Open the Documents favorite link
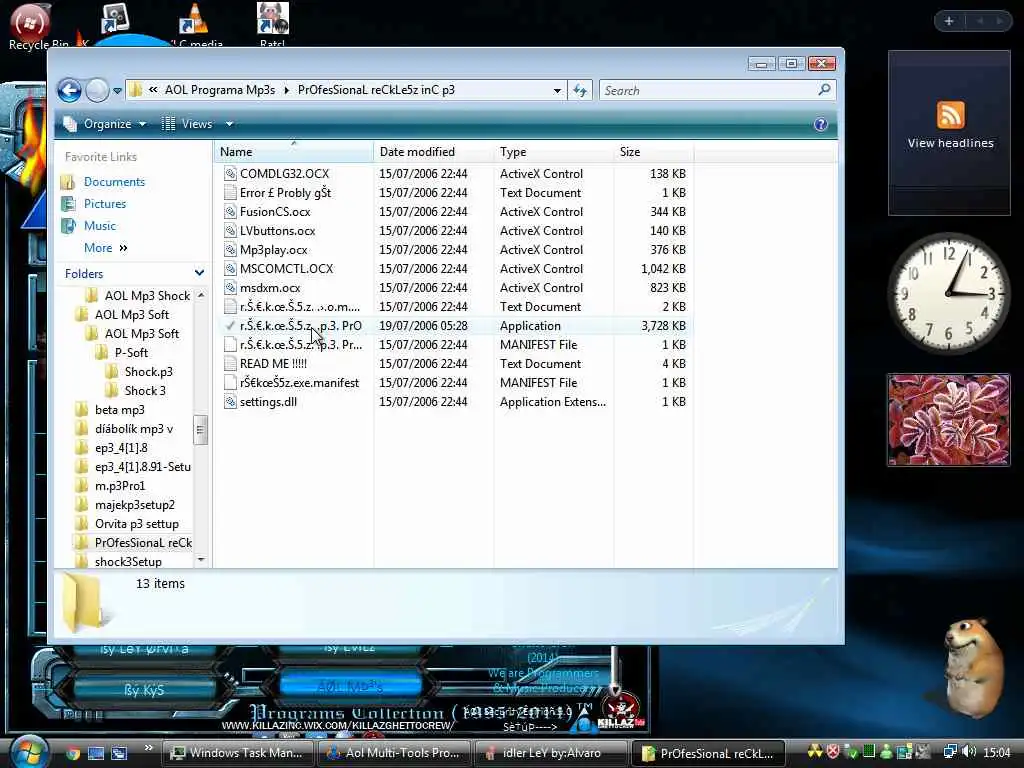Screen dimensions: 1024x768 (x=114, y=182)
